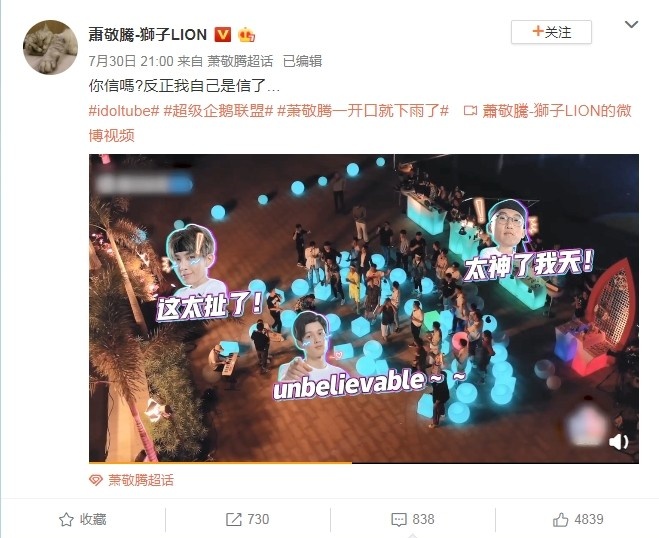Screen dimensions: 659x538
Task: Open the poster's cat profile avatar
Action: pos(50,47)
